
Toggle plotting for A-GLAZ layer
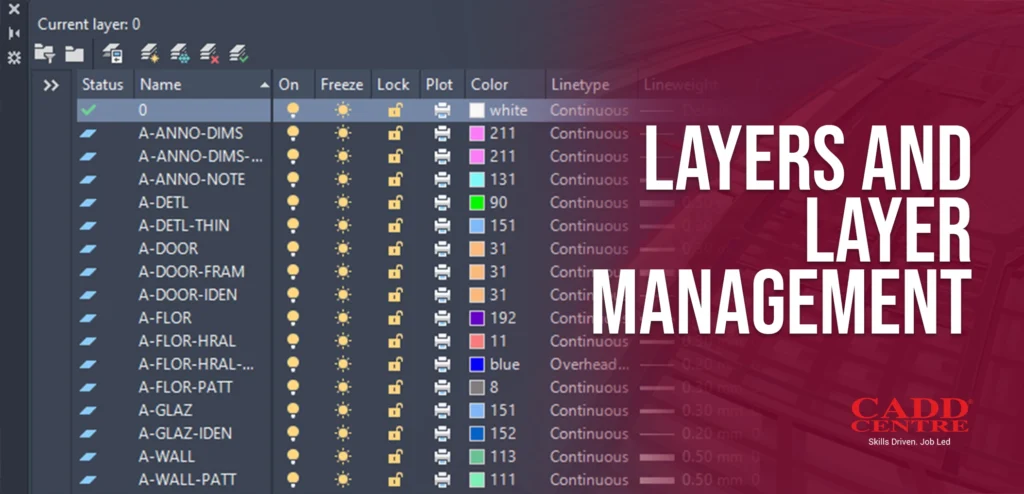442,410
